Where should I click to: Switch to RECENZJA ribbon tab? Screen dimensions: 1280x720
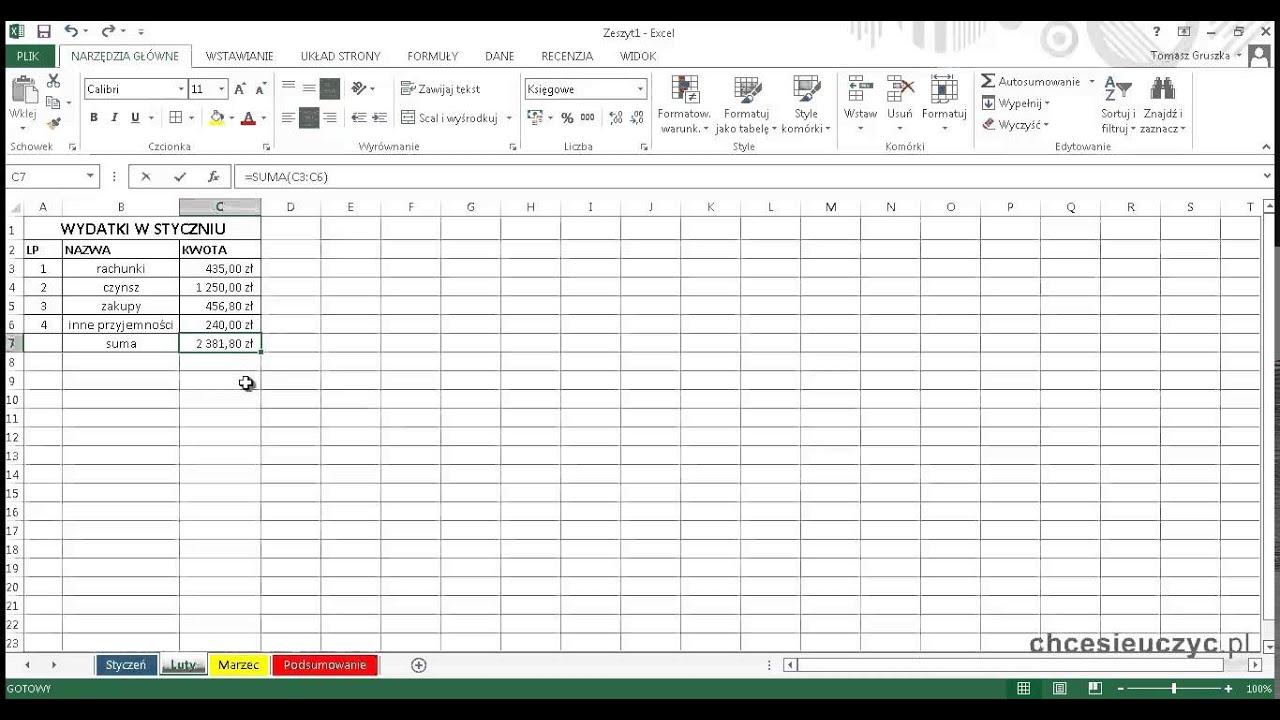pyautogui.click(x=567, y=56)
